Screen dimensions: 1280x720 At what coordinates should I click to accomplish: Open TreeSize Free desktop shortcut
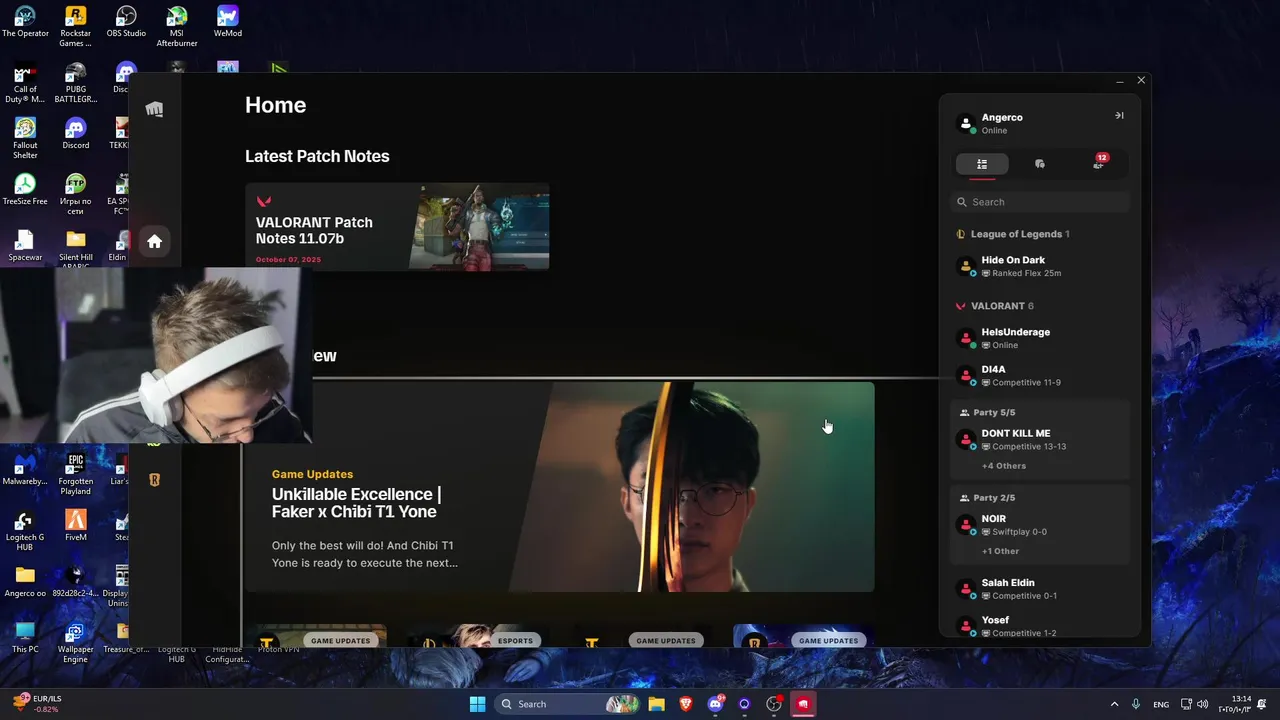(25, 190)
